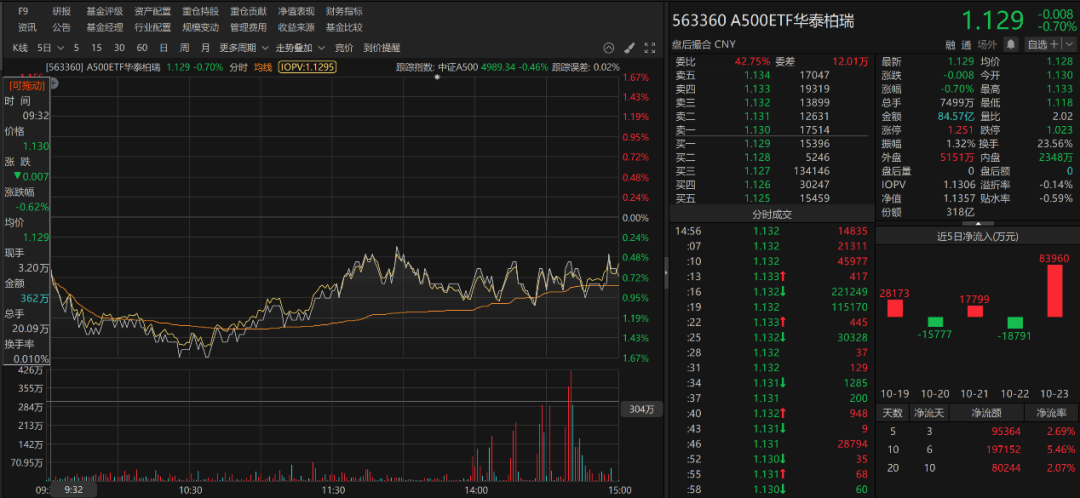Open 收益来源 return sources
Screen dimensions: 1080x498
tap(296, 28)
